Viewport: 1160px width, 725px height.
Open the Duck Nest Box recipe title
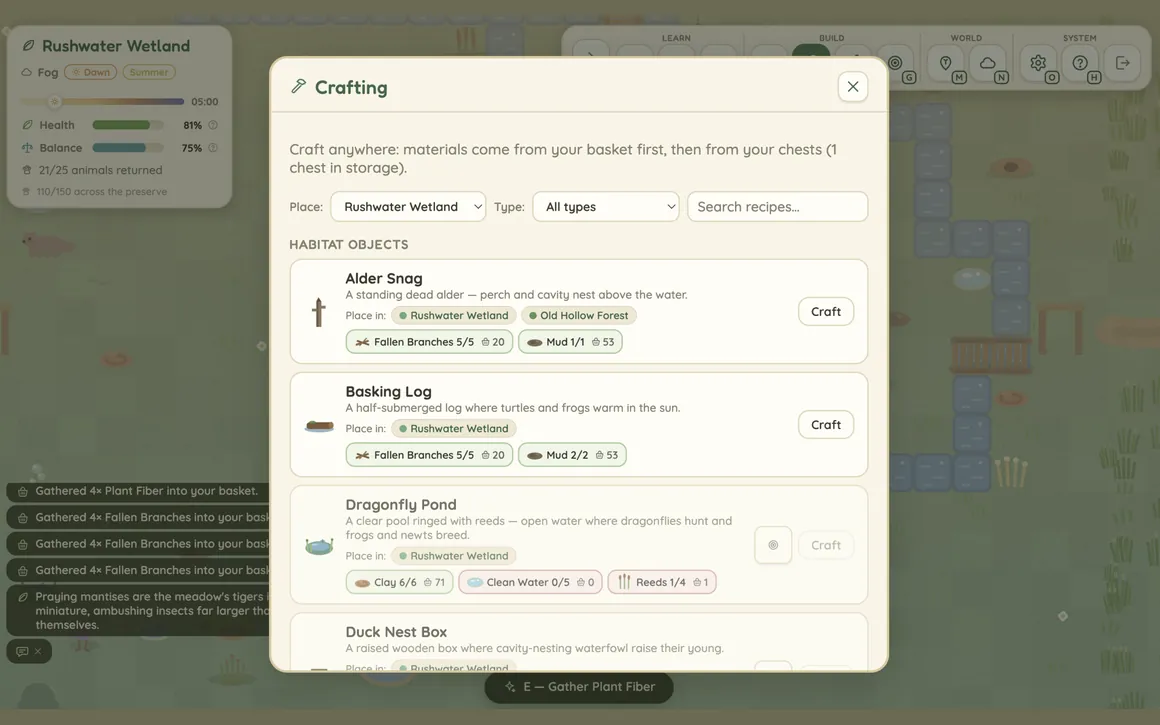pyautogui.click(x=396, y=632)
